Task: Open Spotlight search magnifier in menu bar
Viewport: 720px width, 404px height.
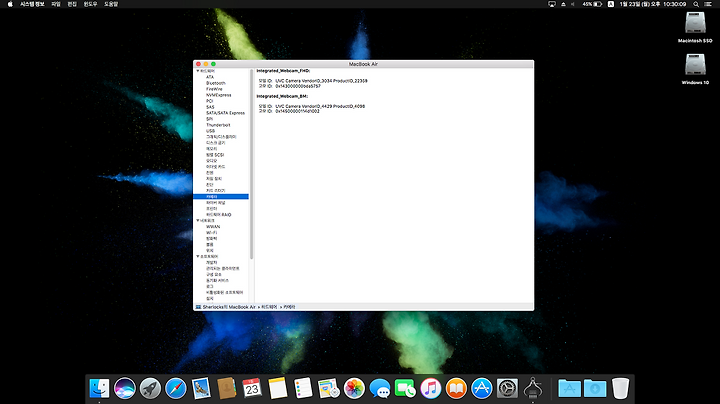Action: 696,4
